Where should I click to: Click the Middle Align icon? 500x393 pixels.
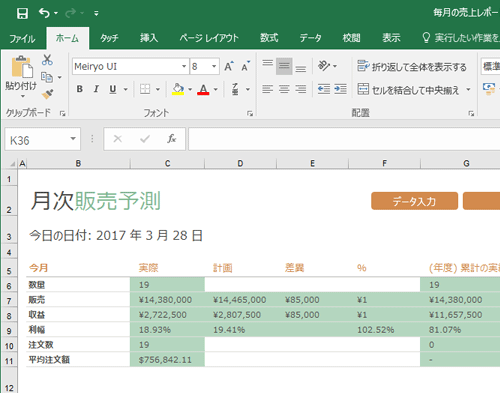click(x=284, y=66)
